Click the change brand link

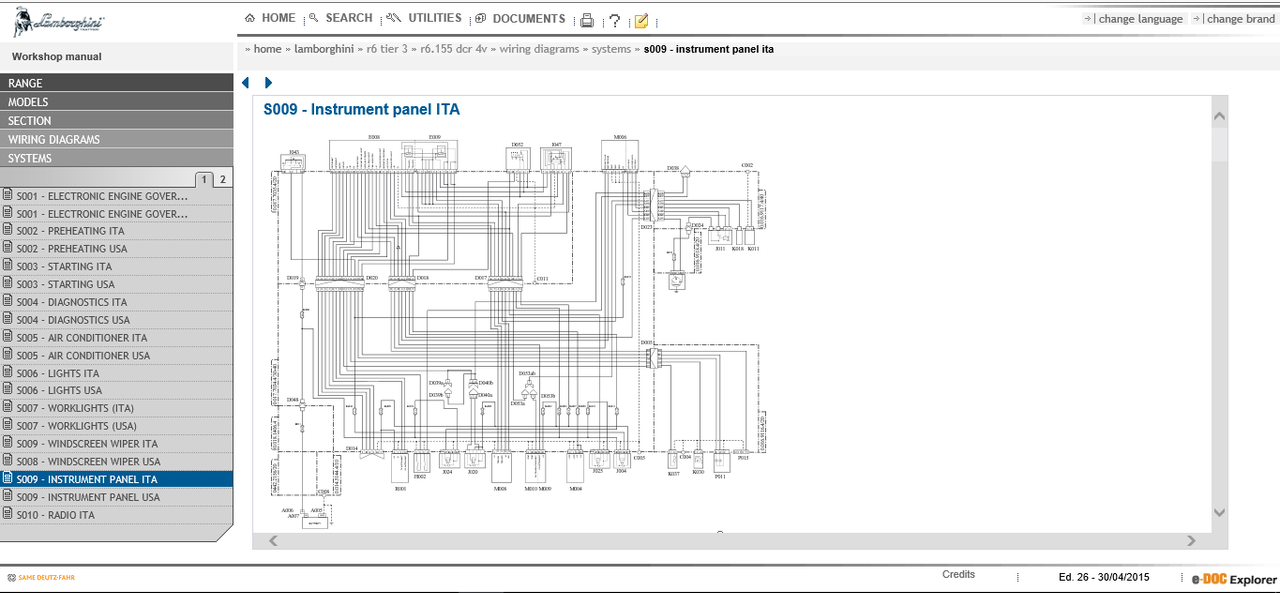(x=1241, y=19)
